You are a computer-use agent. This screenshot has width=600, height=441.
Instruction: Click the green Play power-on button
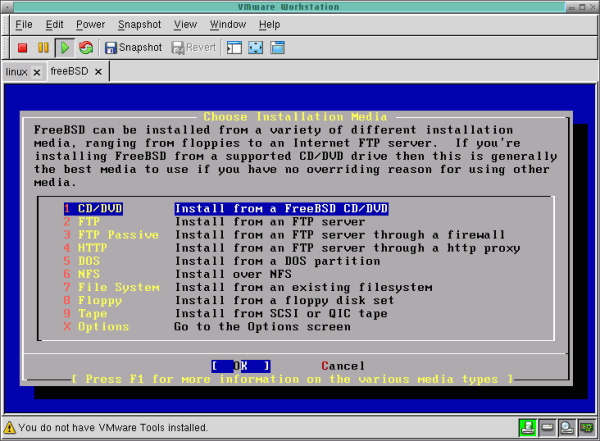tap(65, 48)
